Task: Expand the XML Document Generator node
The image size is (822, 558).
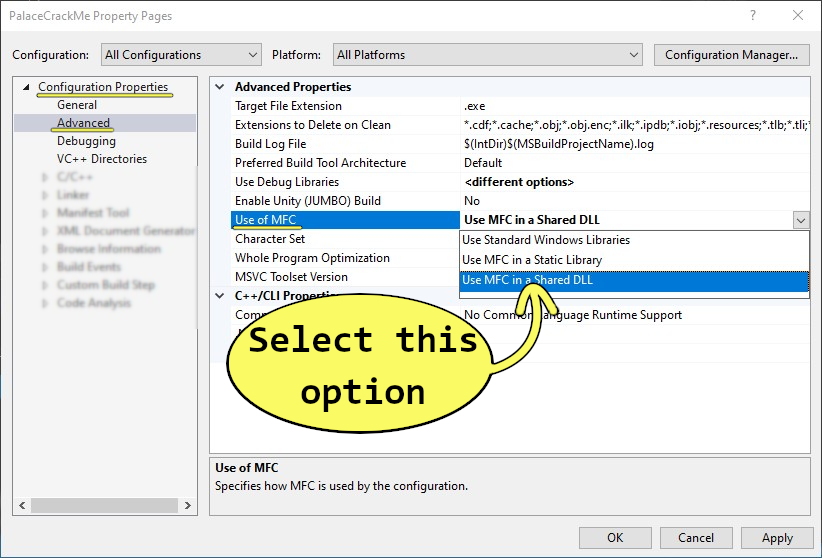Action: coord(45,231)
